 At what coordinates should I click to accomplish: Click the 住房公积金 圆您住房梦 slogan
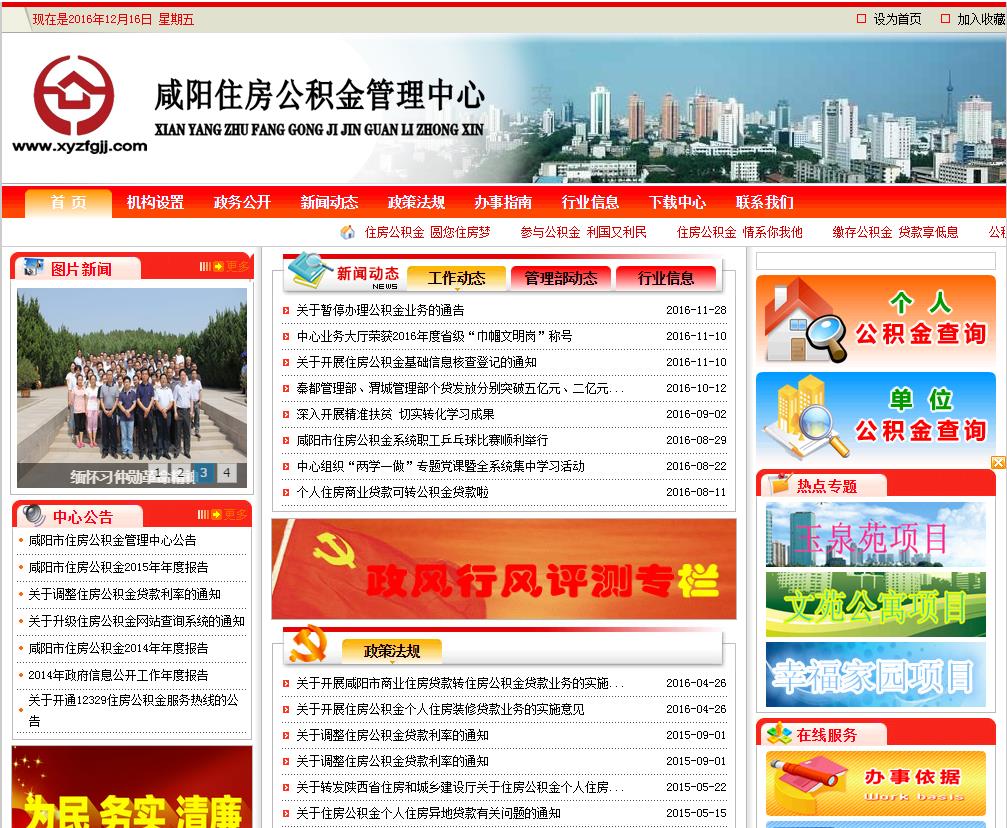(x=427, y=233)
